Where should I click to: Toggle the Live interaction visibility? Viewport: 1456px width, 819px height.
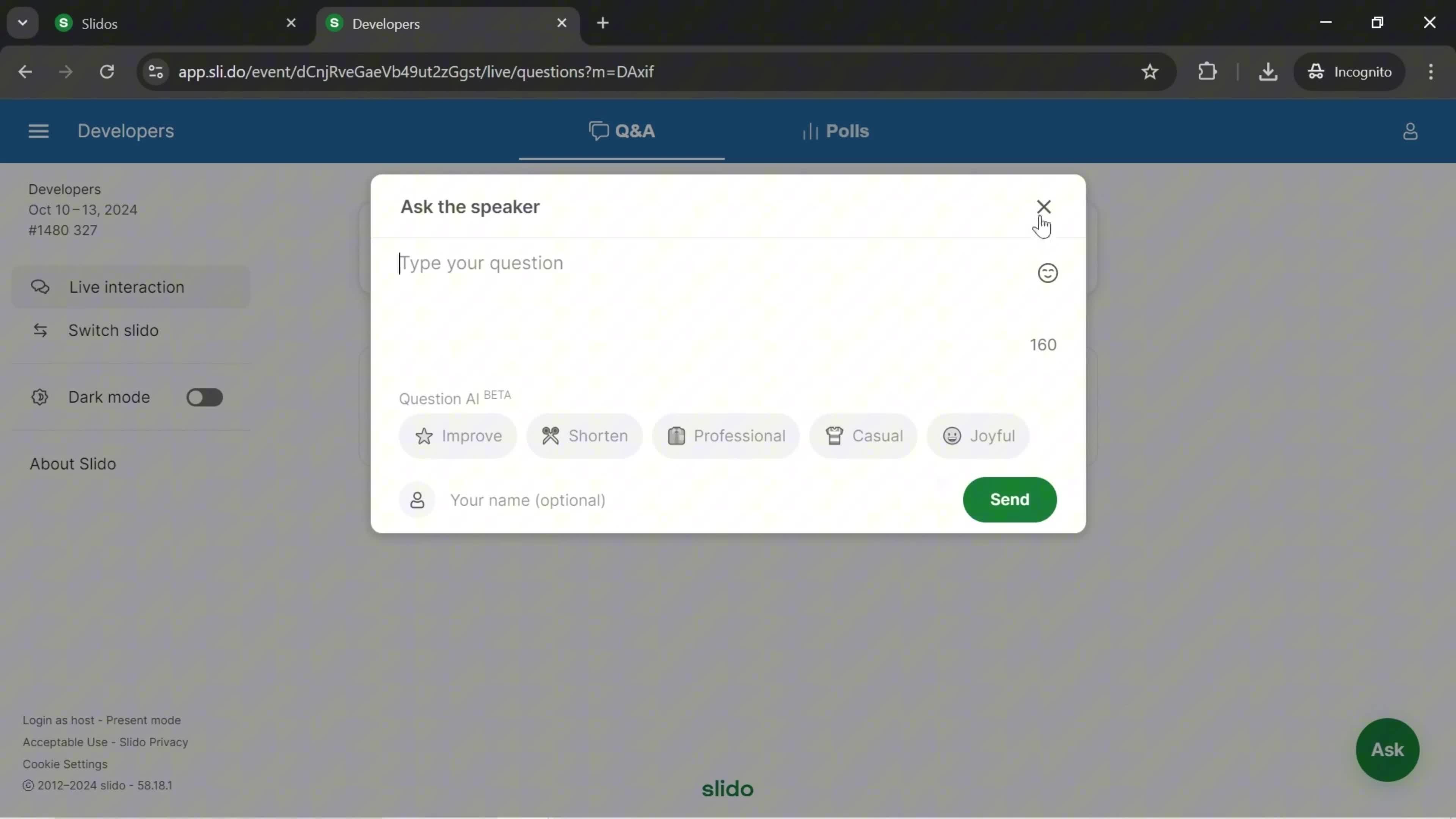(127, 287)
